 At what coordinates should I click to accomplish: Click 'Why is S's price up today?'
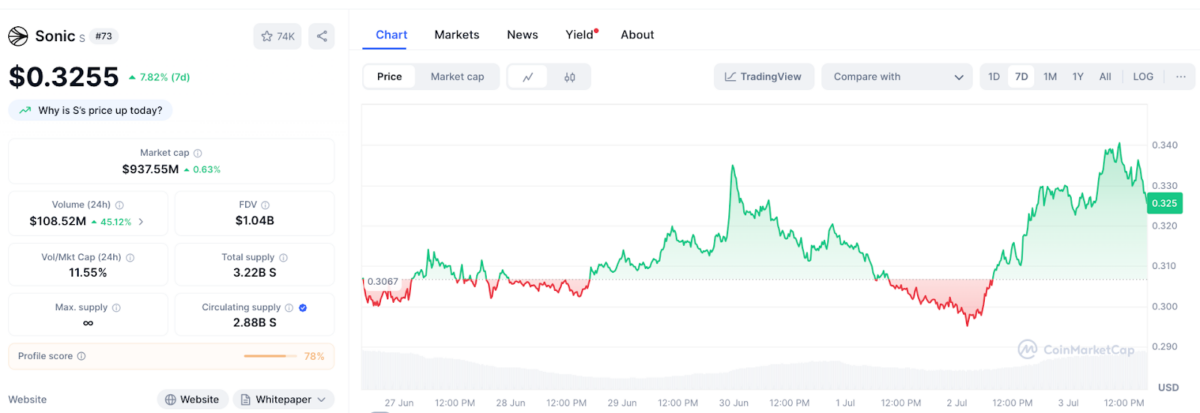tap(92, 110)
